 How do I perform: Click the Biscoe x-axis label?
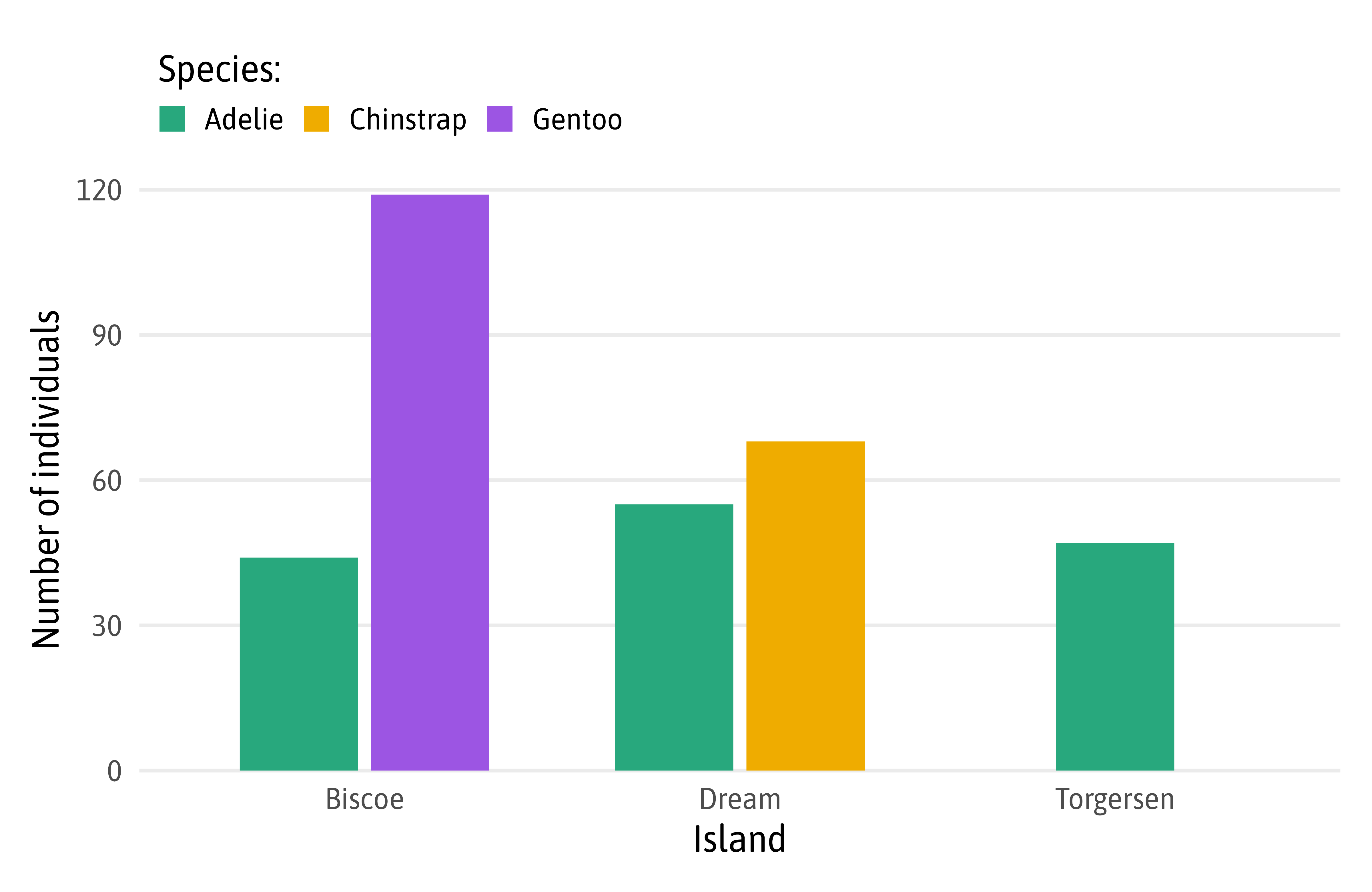tap(364, 799)
